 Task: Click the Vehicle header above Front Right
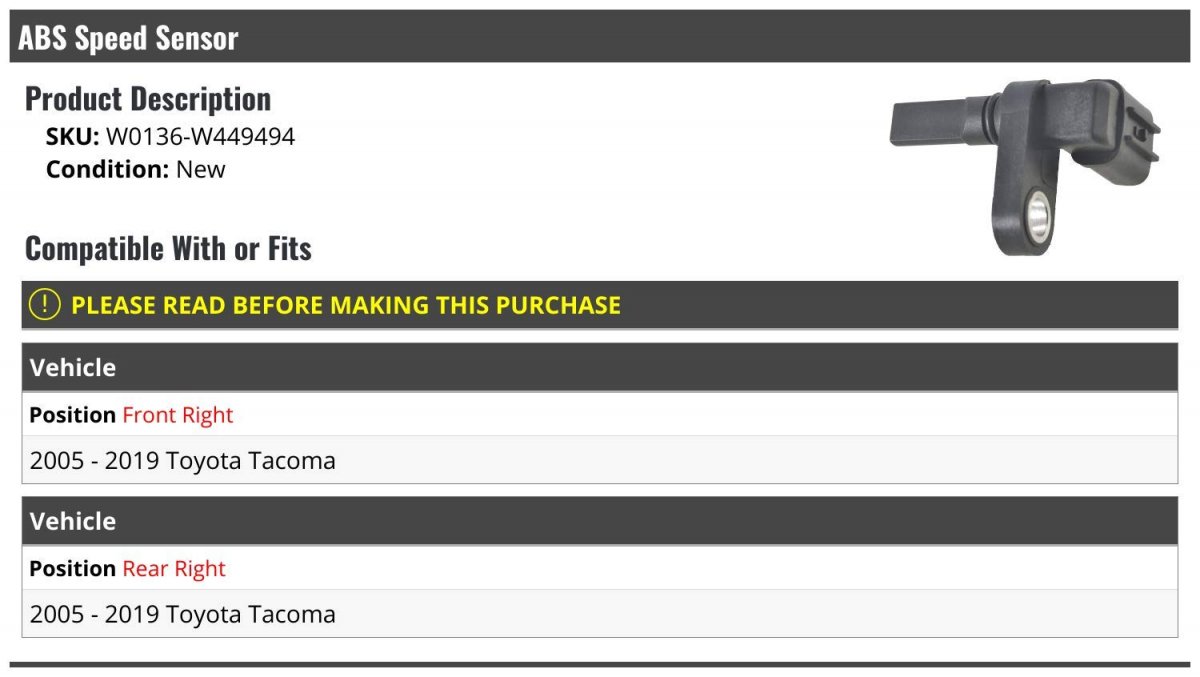73,368
